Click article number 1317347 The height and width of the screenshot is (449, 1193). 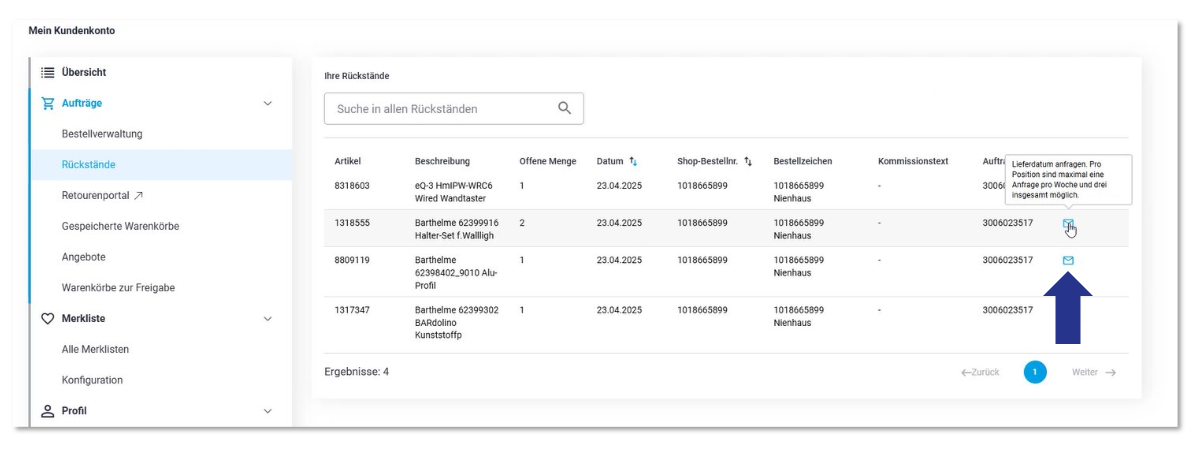pos(352,310)
